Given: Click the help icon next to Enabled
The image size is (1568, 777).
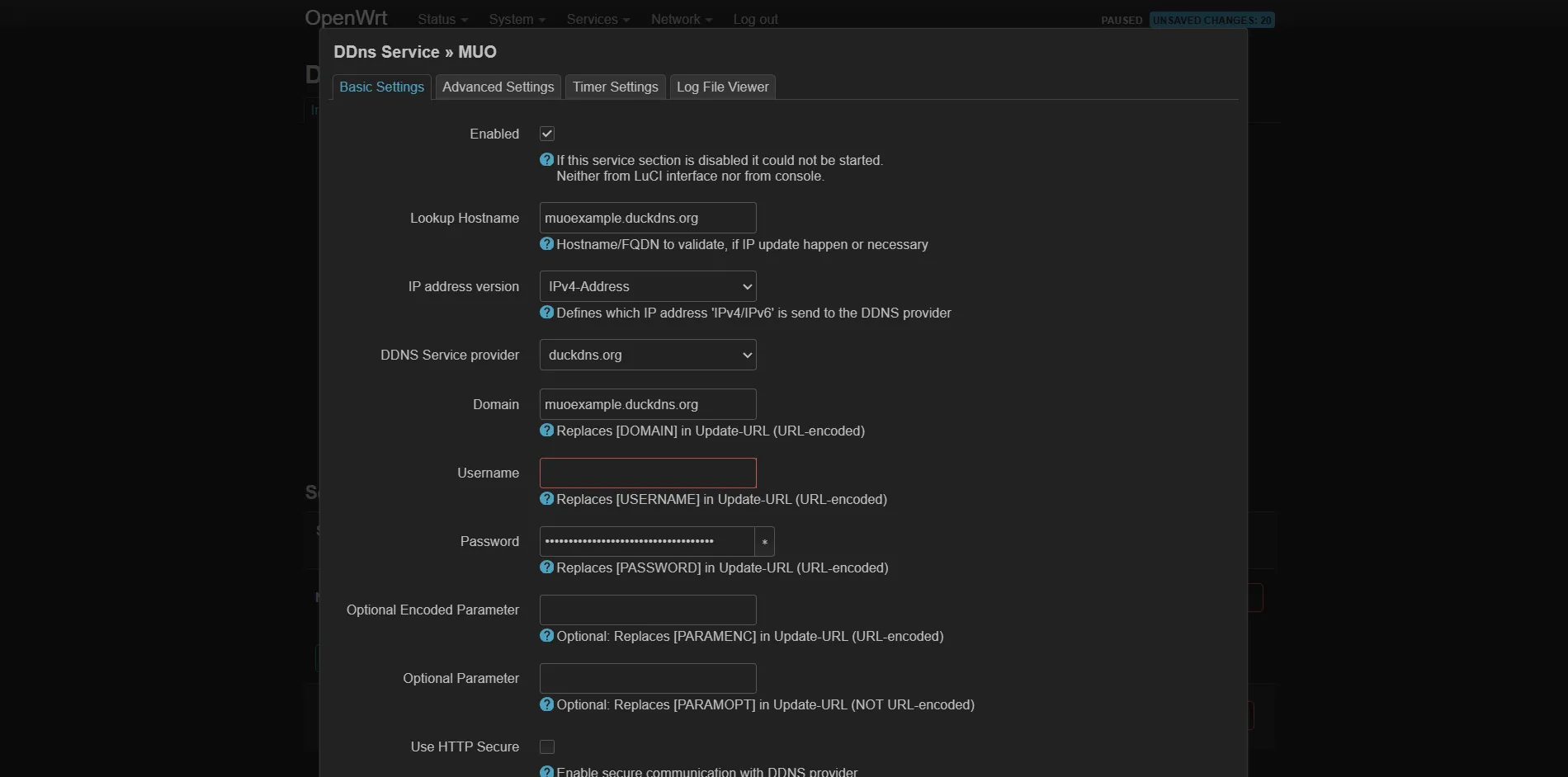Looking at the screenshot, I should 546,159.
